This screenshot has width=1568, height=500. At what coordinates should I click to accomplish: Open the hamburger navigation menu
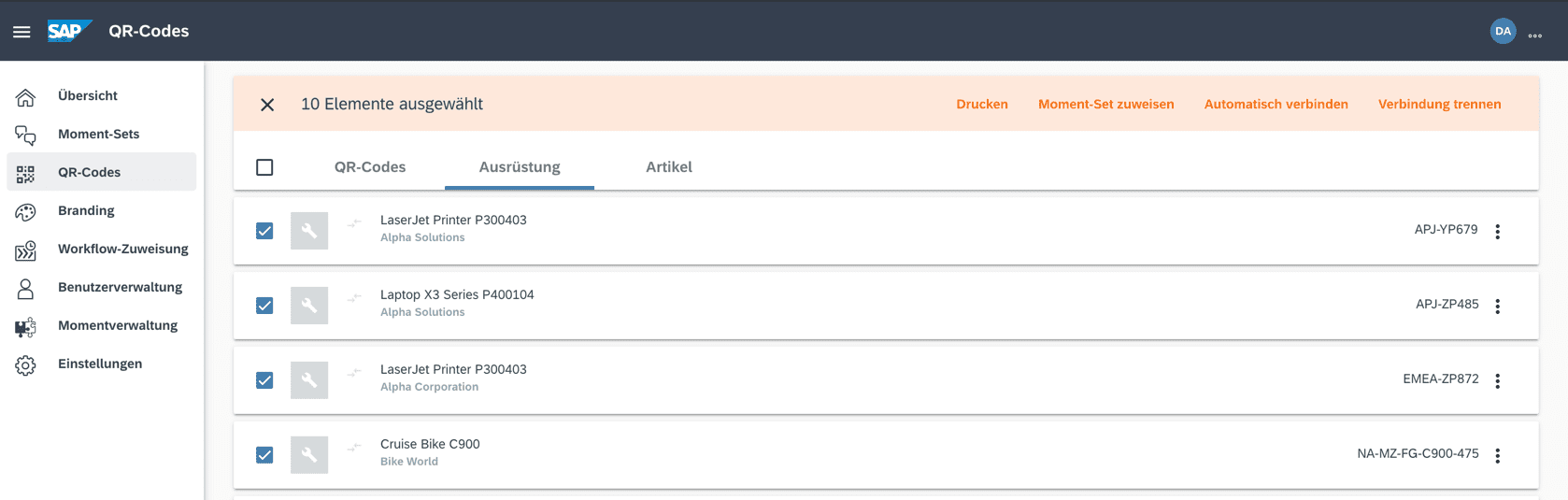click(x=21, y=32)
